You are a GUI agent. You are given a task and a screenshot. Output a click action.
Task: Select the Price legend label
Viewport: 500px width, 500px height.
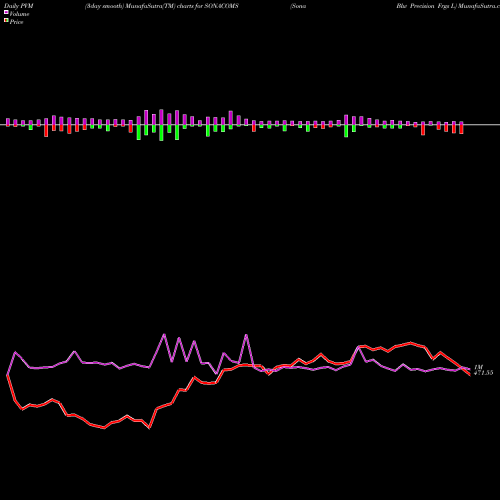click(x=16, y=22)
